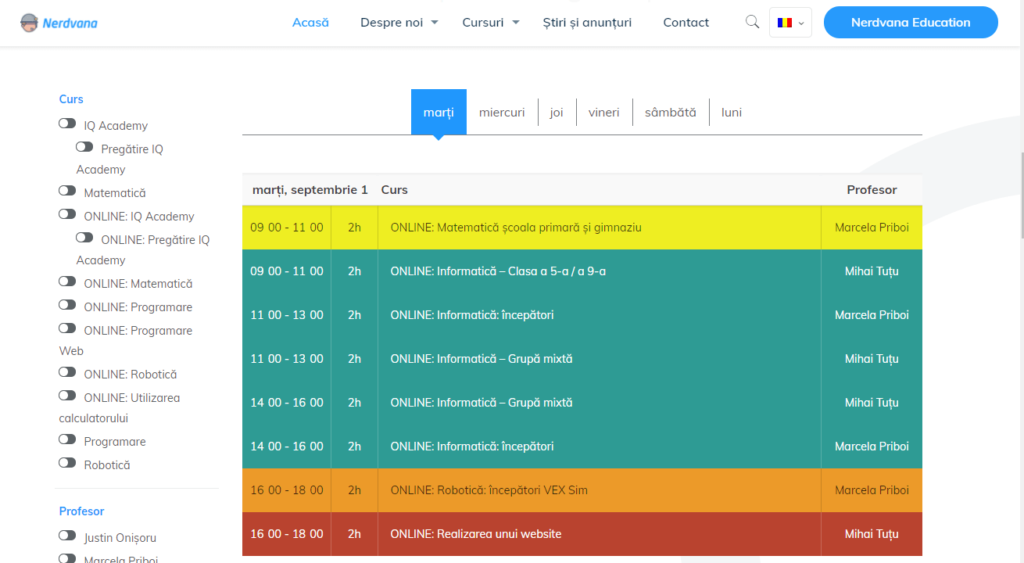Open the search magnifier icon
This screenshot has height=563, width=1024.
pos(752,22)
